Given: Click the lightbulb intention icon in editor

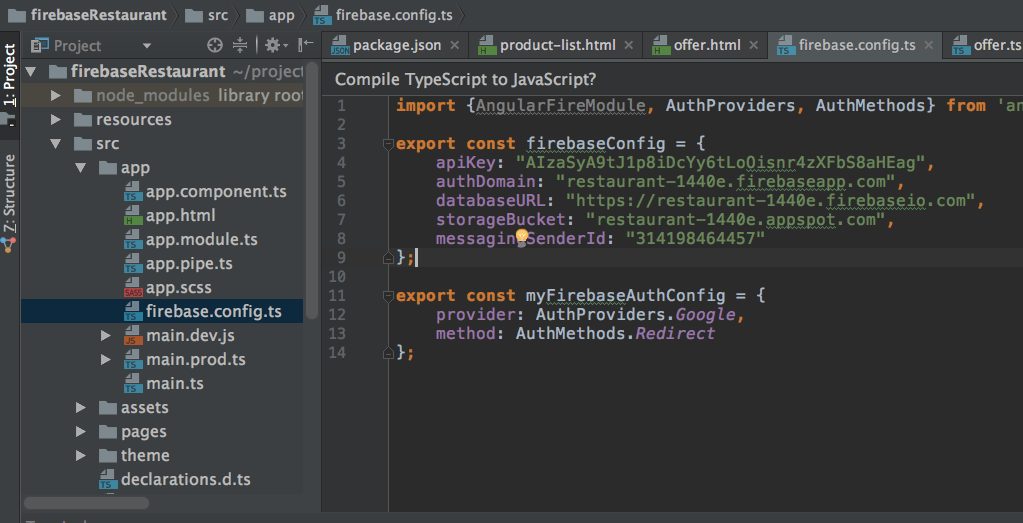Looking at the screenshot, I should tap(521, 237).
